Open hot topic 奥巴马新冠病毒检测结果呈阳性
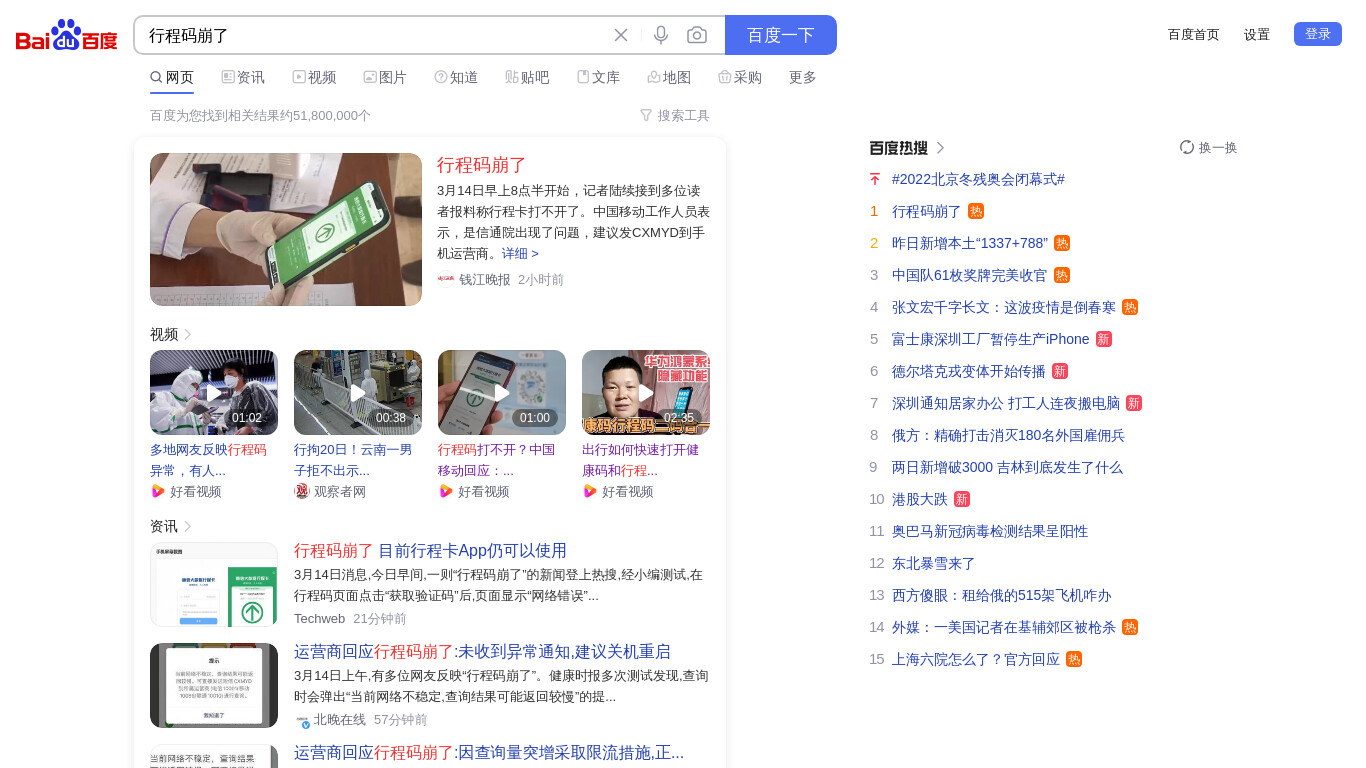Viewport: 1366px width, 768px height. (990, 531)
